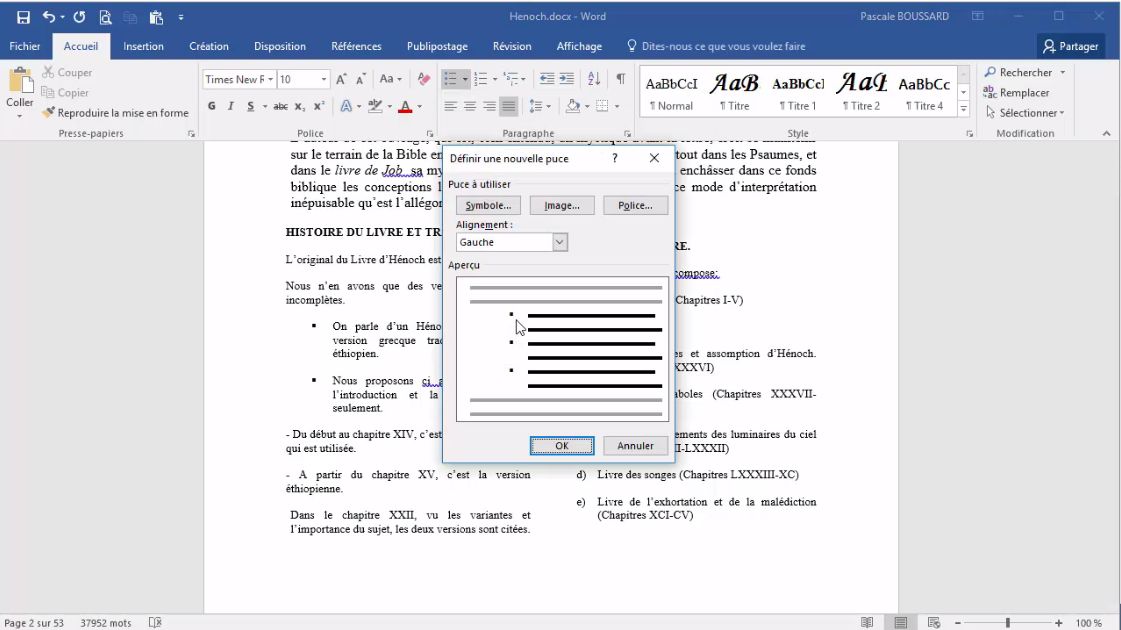
Task: Click the strikethrough (abc) icon
Action: click(x=283, y=104)
